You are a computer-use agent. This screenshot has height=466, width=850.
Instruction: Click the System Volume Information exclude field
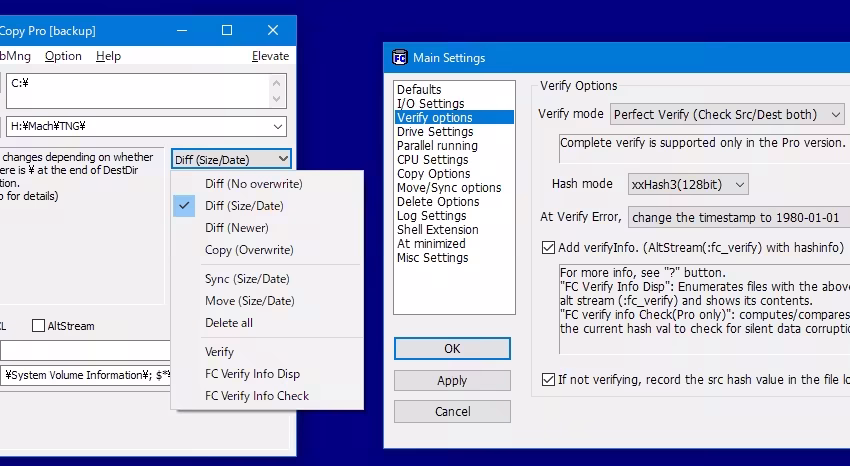pyautogui.click(x=86, y=375)
